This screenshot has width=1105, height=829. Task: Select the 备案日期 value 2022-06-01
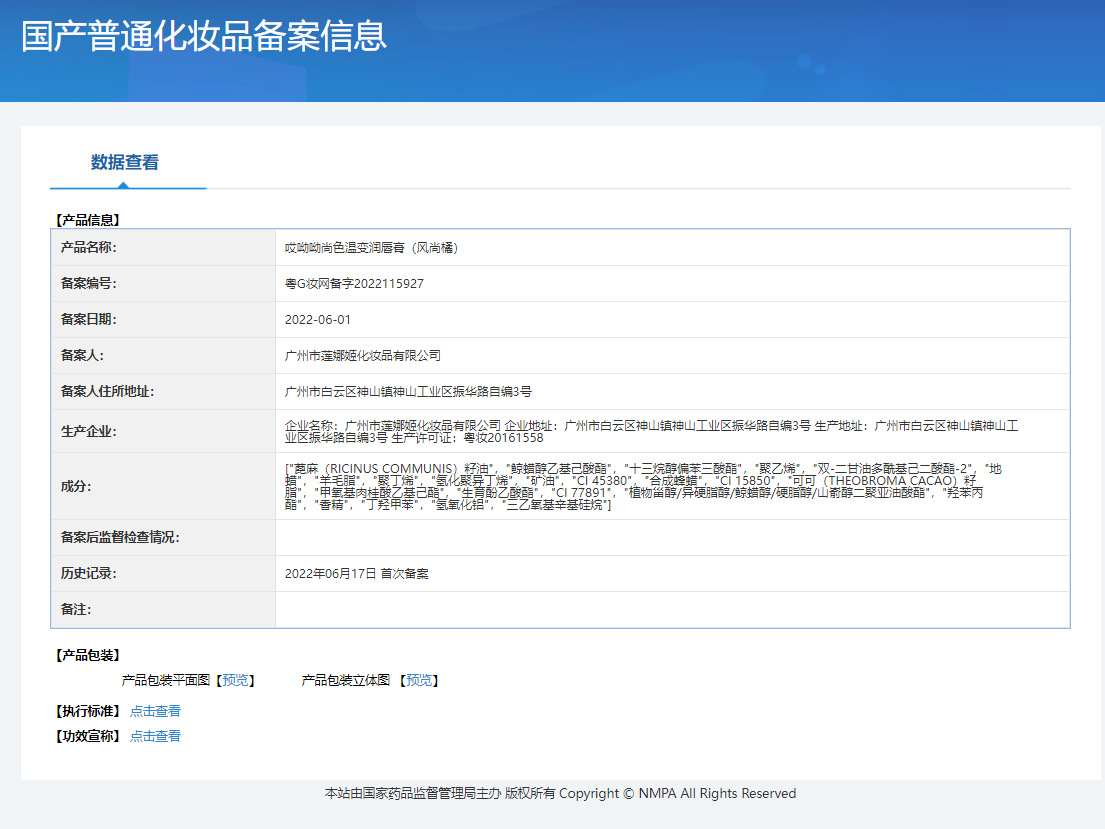tap(320, 319)
